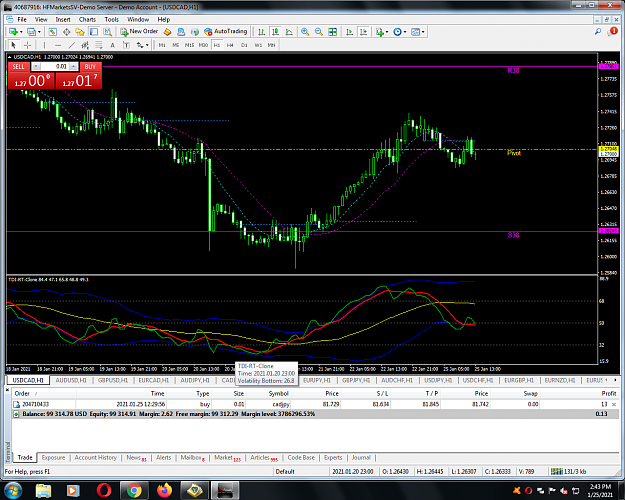Open the search magnifier icon
625x500 pixels.
(x=598, y=31)
